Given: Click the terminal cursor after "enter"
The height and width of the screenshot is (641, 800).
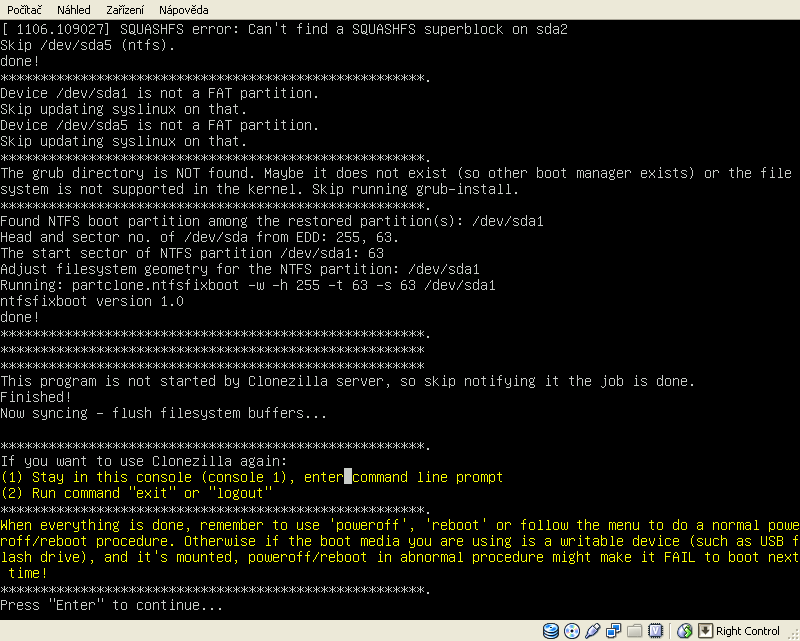Looking at the screenshot, I should click(348, 477).
